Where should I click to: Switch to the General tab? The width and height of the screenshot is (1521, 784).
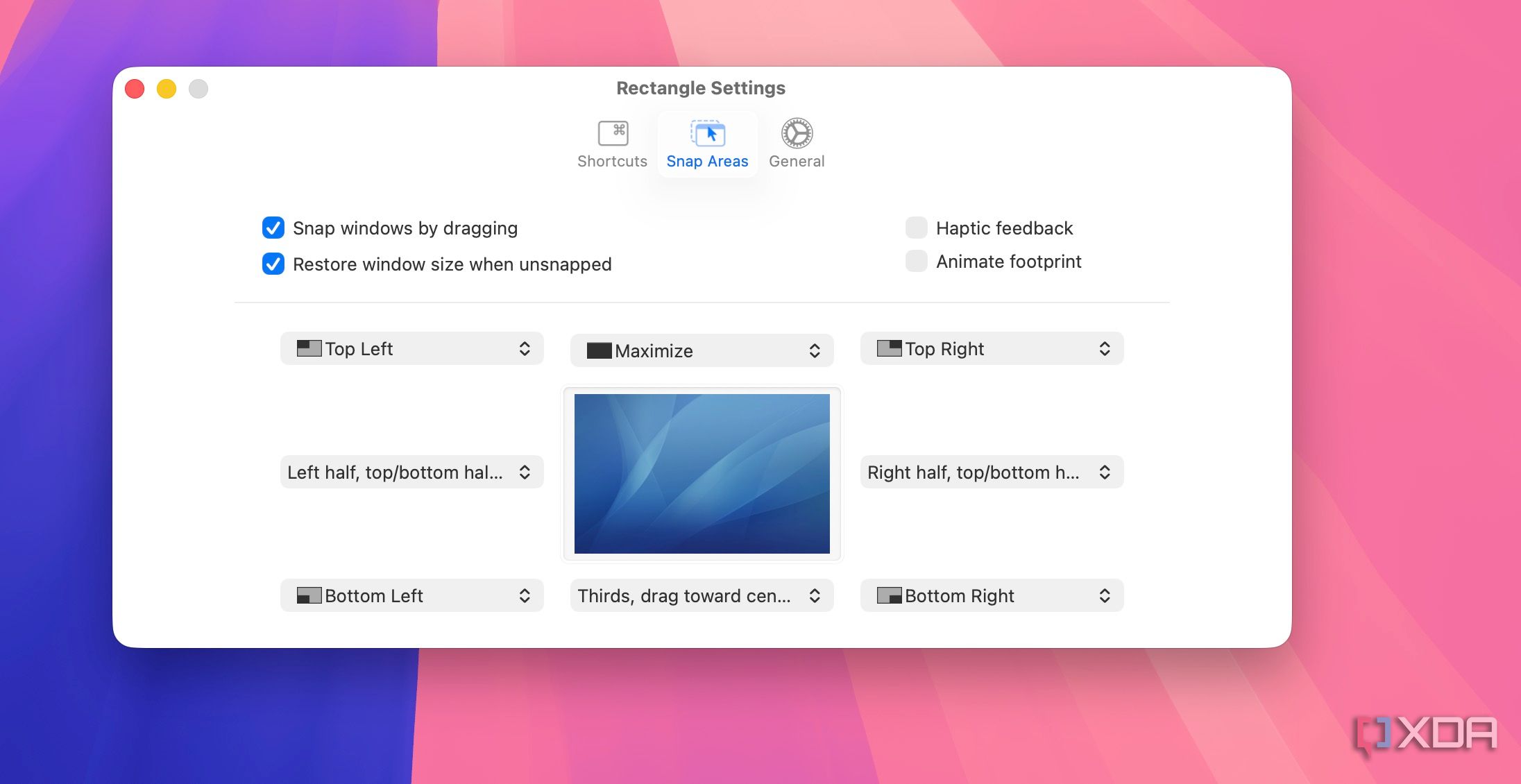[797, 144]
